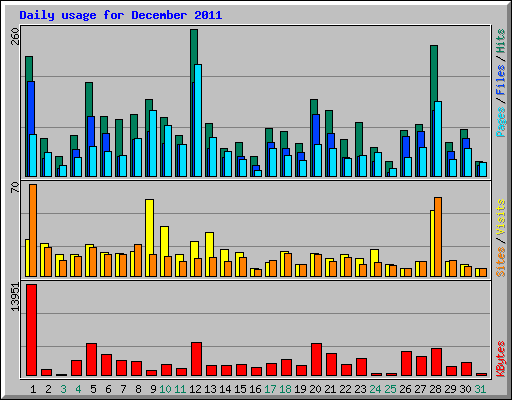Click day label '13' on the axis
512x400 pixels.
coord(210,389)
